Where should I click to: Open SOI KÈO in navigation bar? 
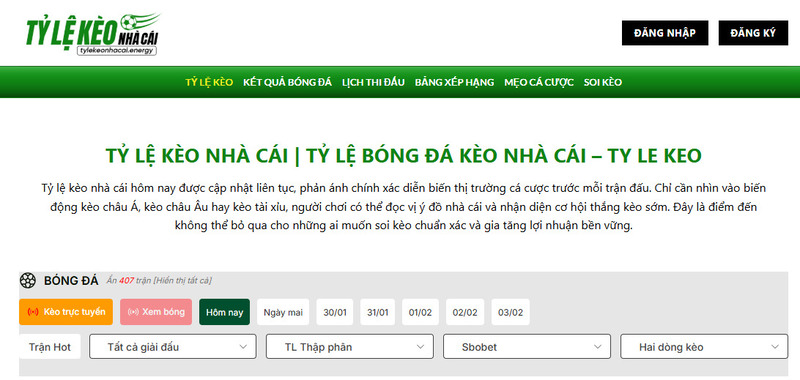(x=603, y=82)
